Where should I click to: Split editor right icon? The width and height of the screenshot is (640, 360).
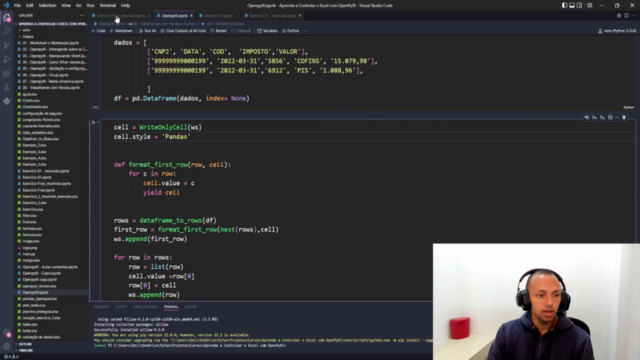pyautogui.click(x=627, y=16)
